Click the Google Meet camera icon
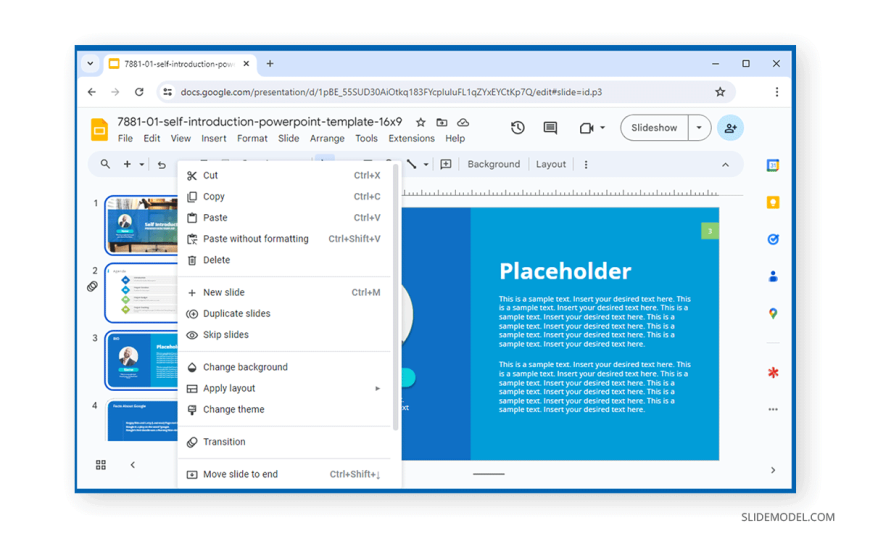 coord(586,128)
